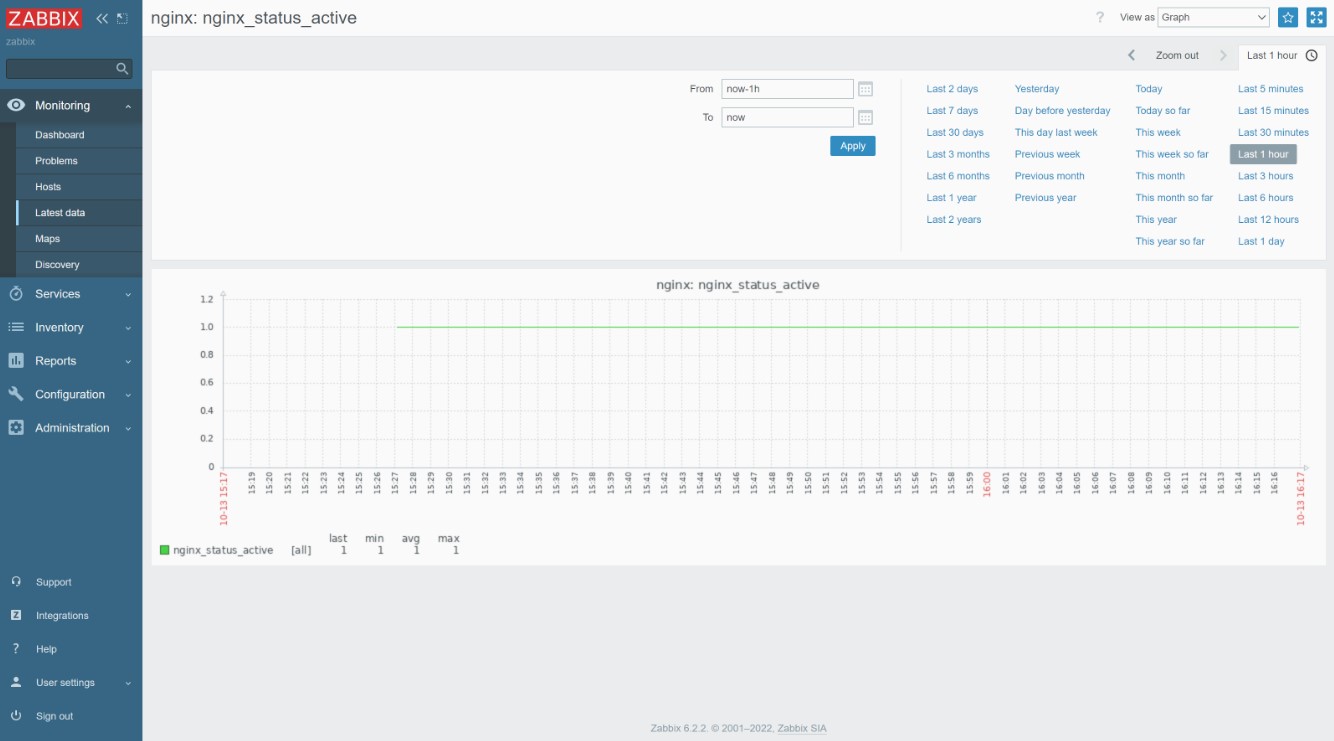This screenshot has width=1334, height=741.
Task: Click the Integrations Z icon
Action: click(x=16, y=615)
